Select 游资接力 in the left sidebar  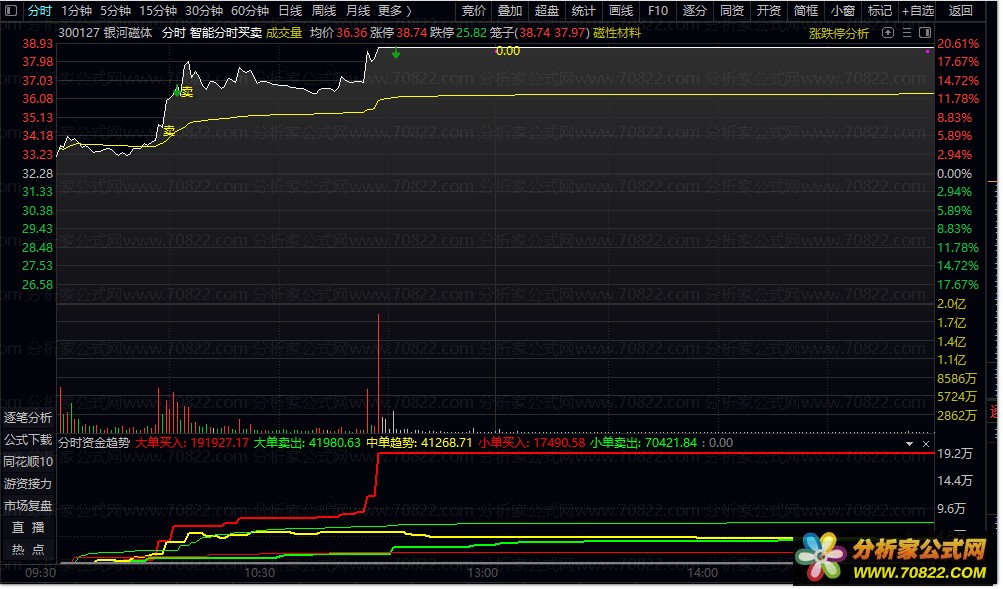(28, 484)
